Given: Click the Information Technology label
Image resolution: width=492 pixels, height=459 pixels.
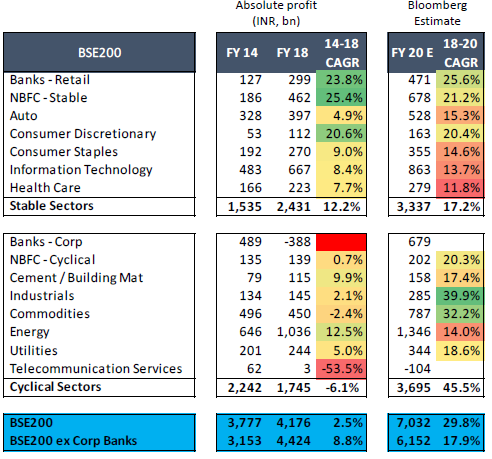Looking at the screenshot, I should 81,170.
